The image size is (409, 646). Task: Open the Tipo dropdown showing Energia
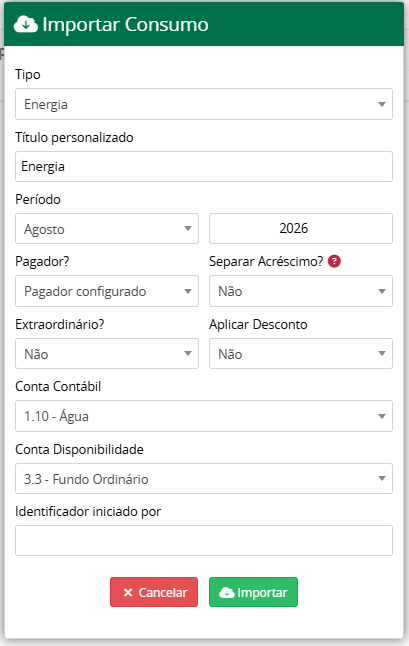[204, 104]
